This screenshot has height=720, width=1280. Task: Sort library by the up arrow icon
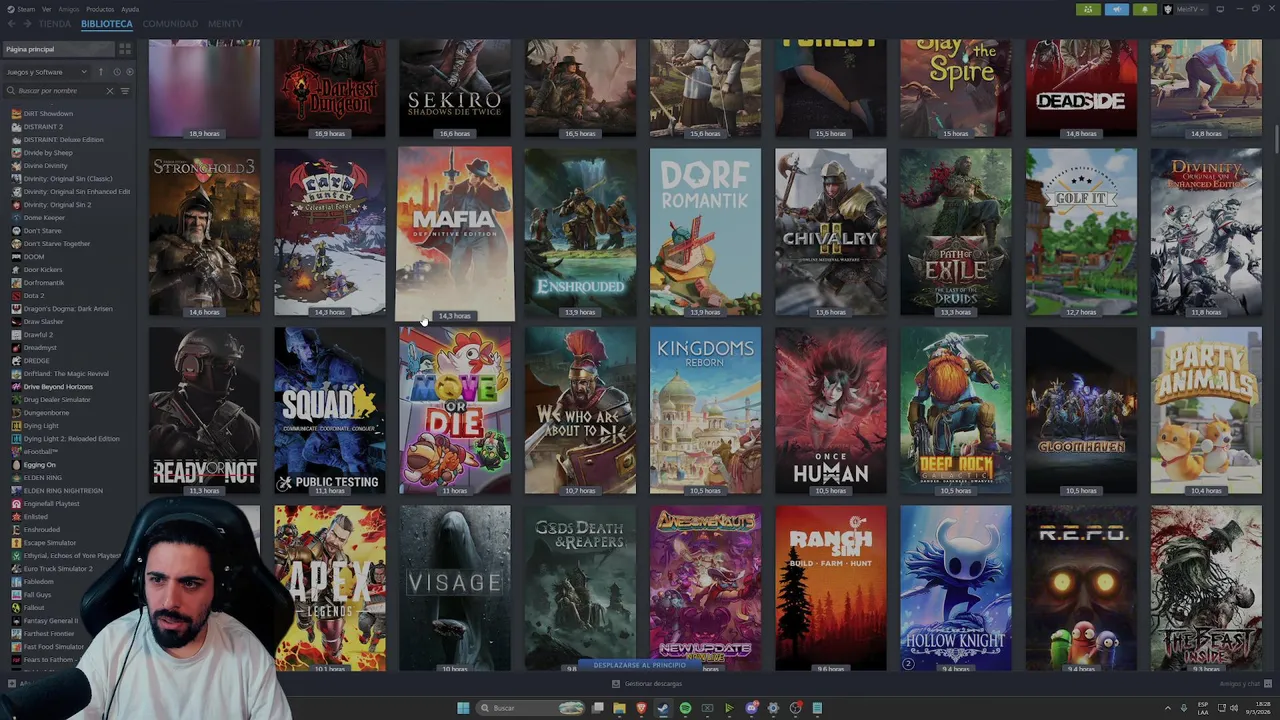[x=100, y=72]
